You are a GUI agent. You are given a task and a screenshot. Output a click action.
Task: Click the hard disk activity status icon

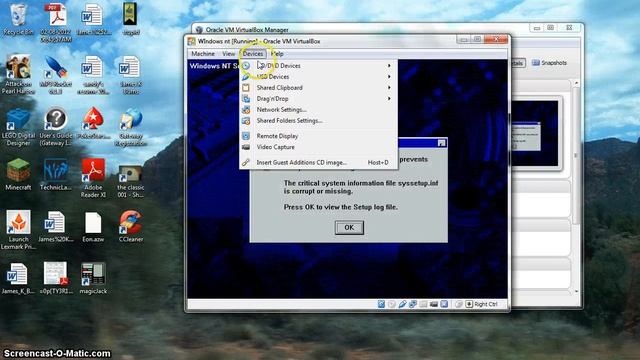coord(381,304)
